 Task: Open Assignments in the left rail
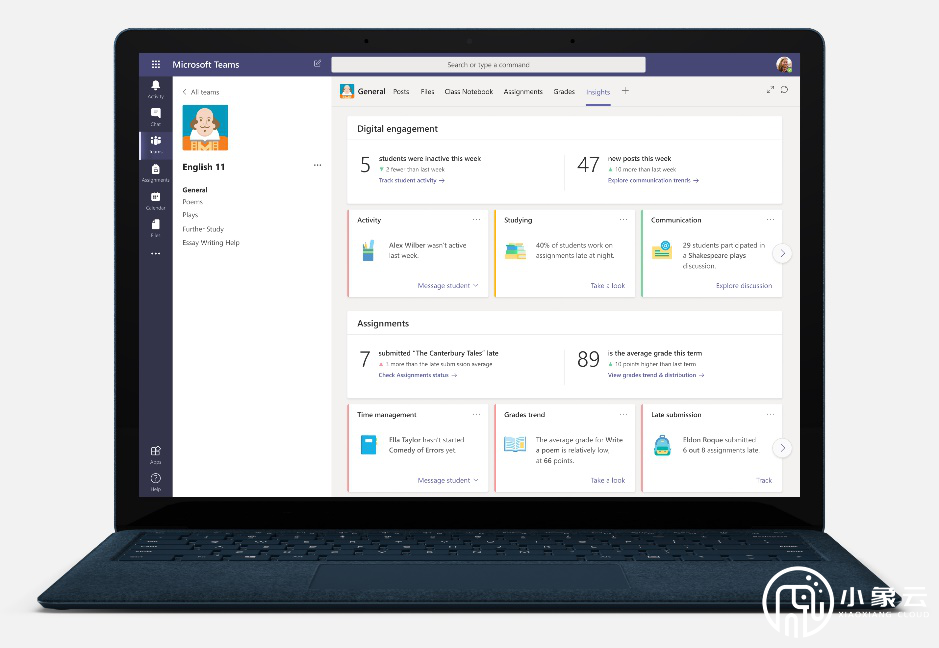coord(156,172)
